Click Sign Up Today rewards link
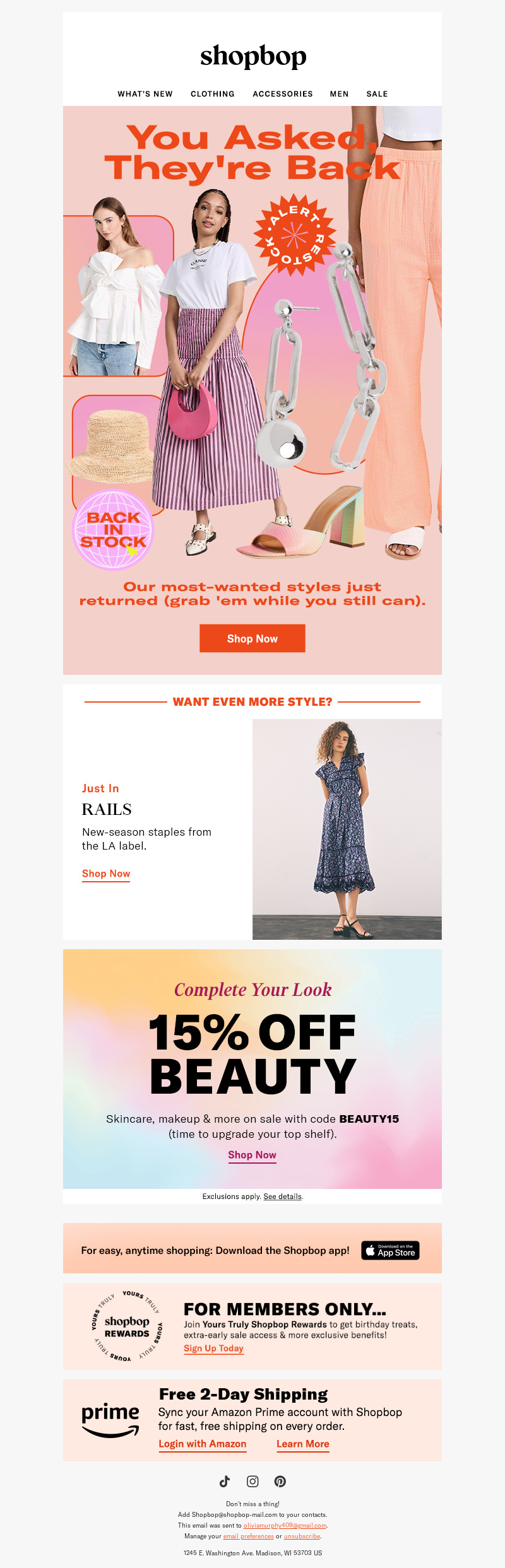 (213, 1349)
